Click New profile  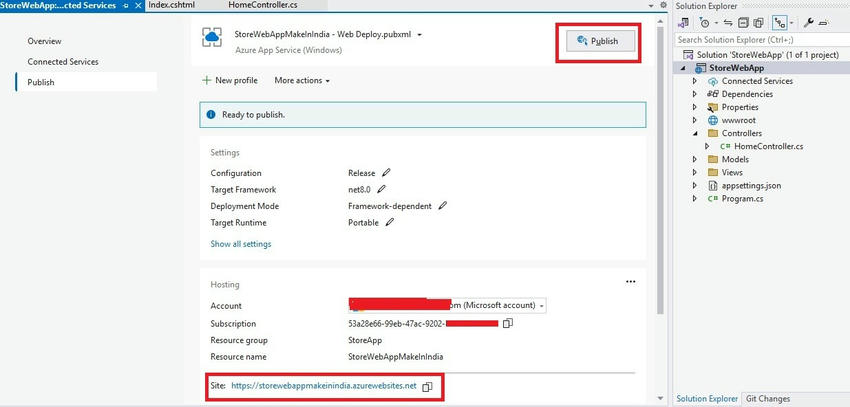[x=230, y=80]
